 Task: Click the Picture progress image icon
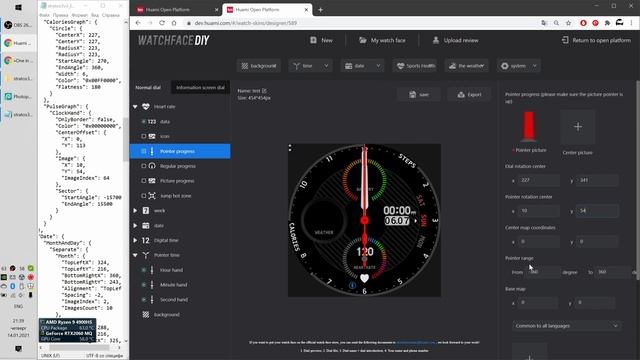[152, 181]
